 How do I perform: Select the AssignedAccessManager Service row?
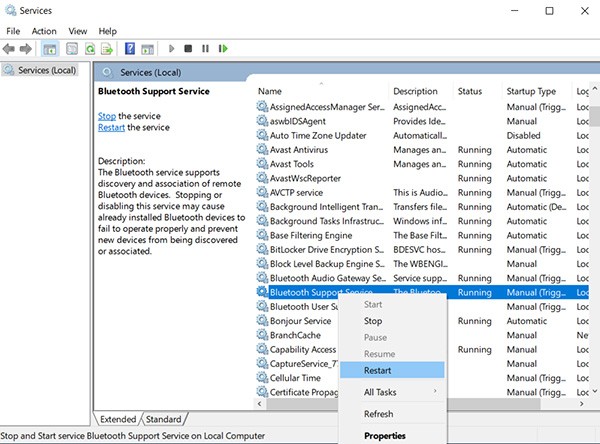point(422,107)
